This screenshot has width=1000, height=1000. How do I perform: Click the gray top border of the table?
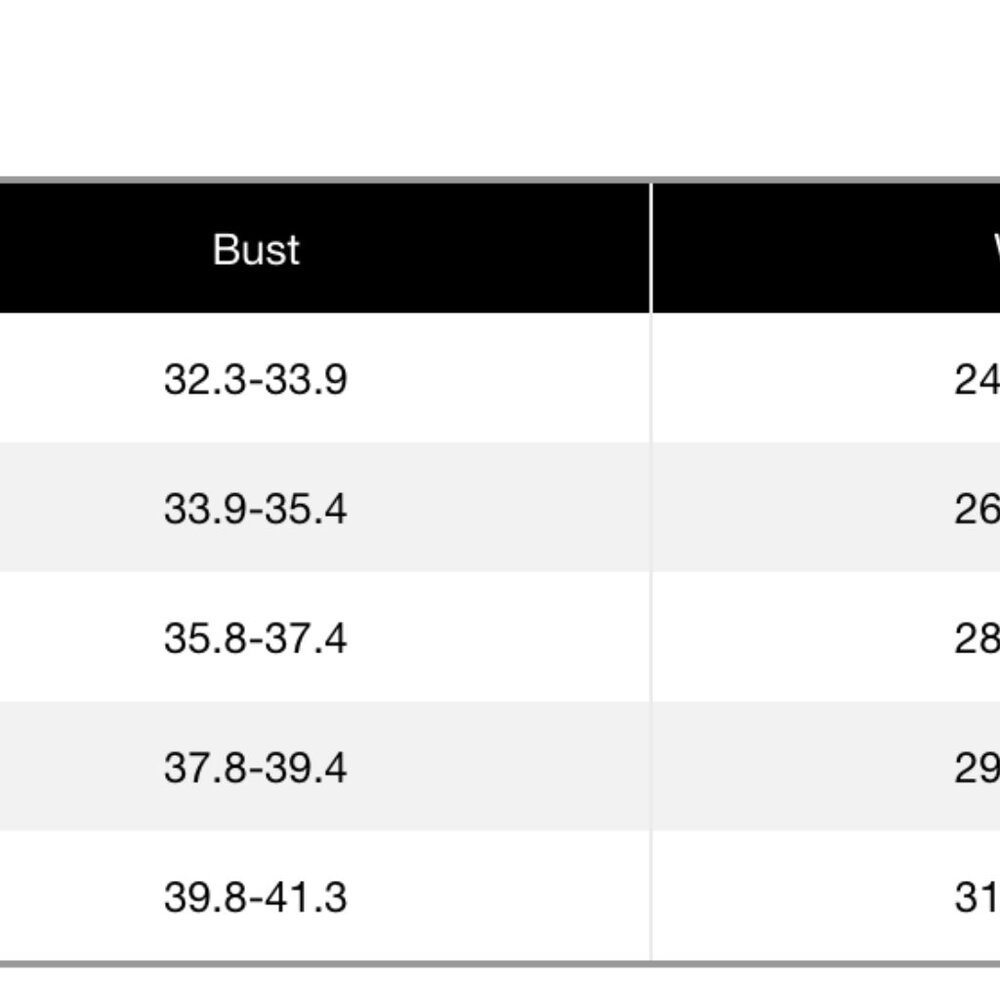tap(500, 180)
